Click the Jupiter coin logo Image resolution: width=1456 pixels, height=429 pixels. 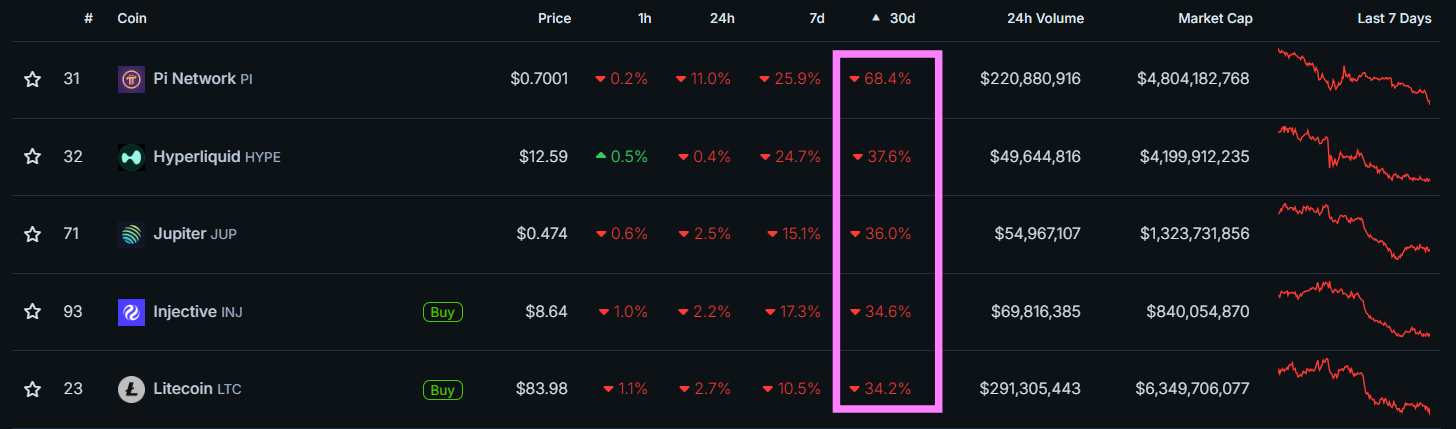(131, 234)
